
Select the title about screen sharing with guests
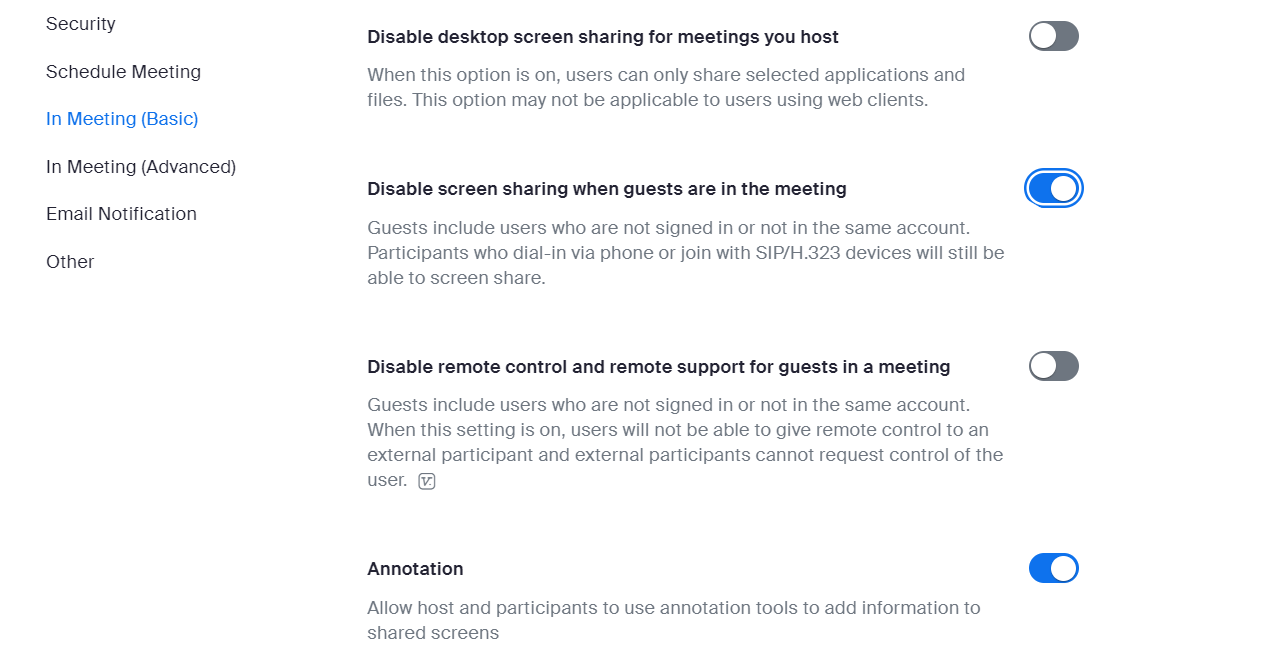pos(607,188)
